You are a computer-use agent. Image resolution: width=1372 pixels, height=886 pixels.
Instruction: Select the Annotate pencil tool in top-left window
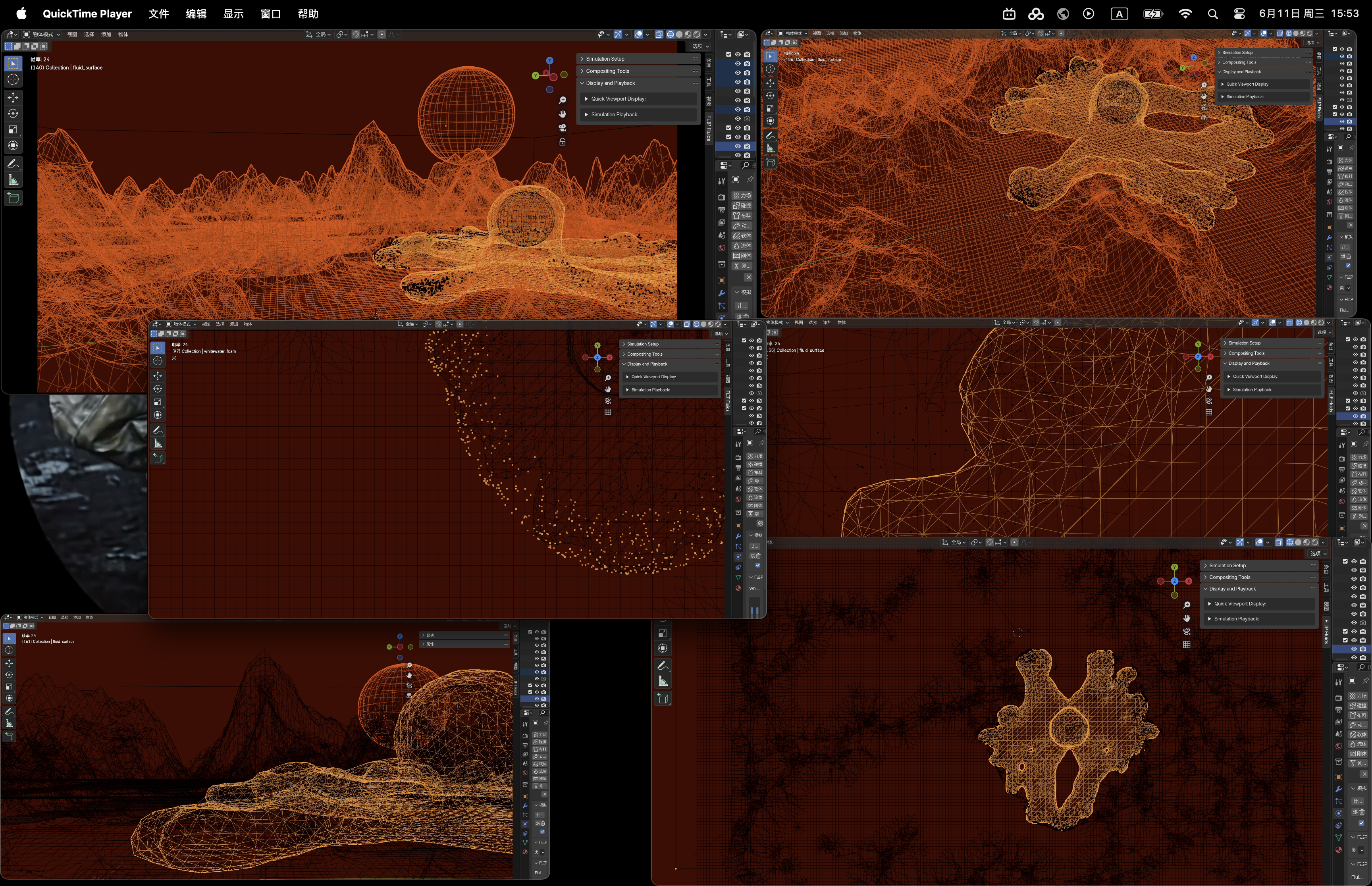coord(13,164)
